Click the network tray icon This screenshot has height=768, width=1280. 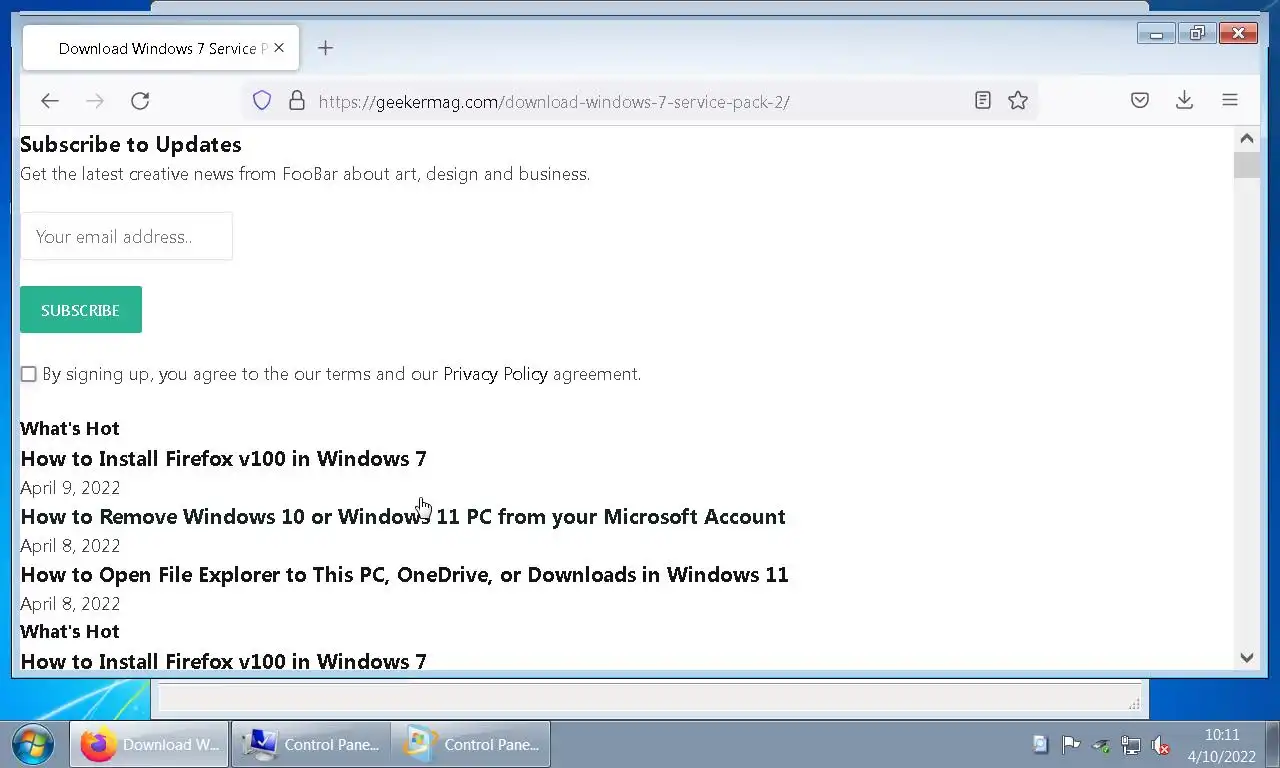1131,744
